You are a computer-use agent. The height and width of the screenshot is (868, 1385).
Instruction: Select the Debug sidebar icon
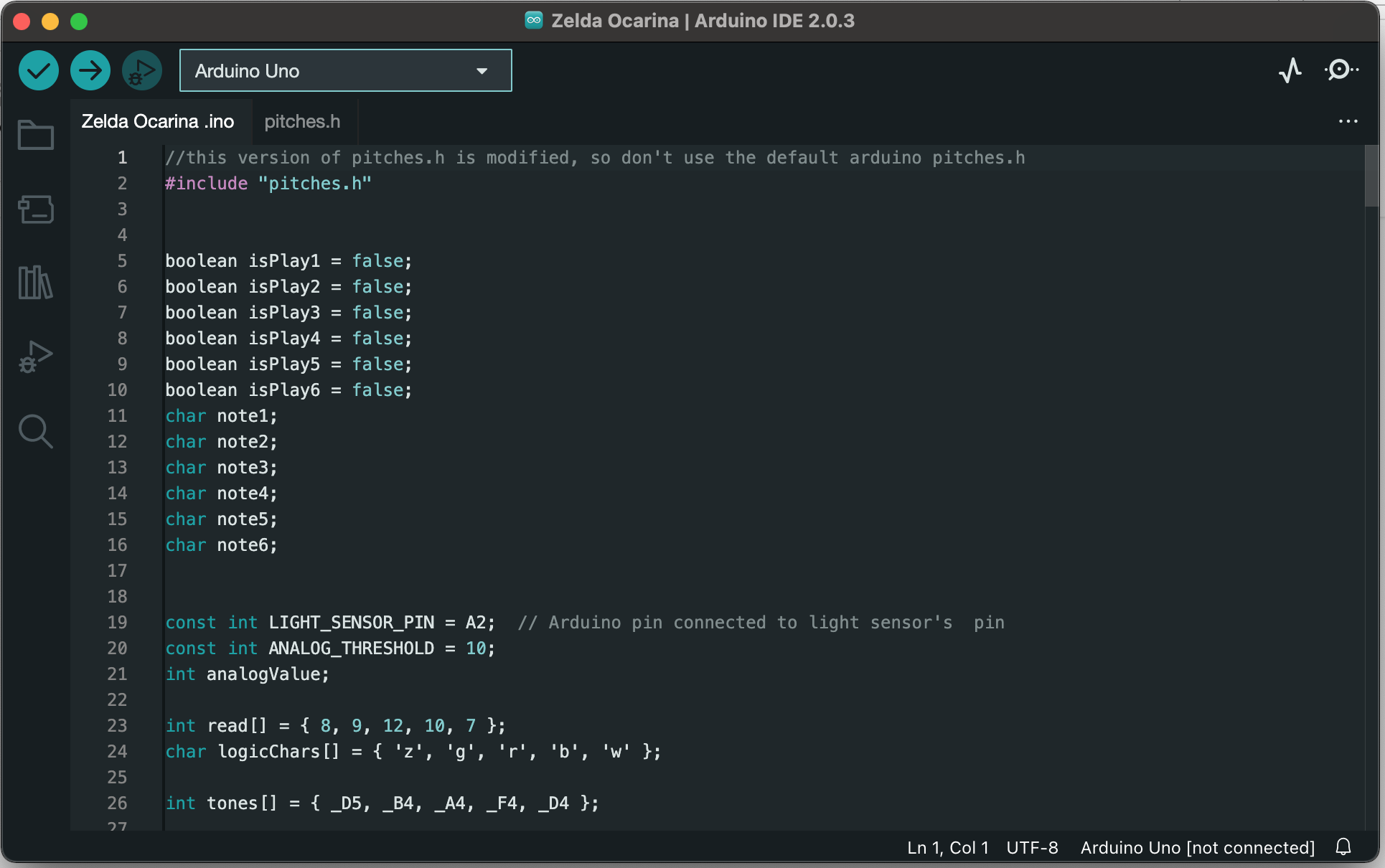(36, 357)
